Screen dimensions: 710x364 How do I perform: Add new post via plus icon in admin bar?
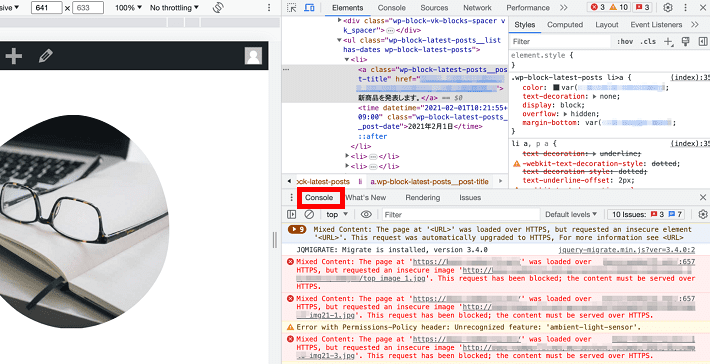14,56
